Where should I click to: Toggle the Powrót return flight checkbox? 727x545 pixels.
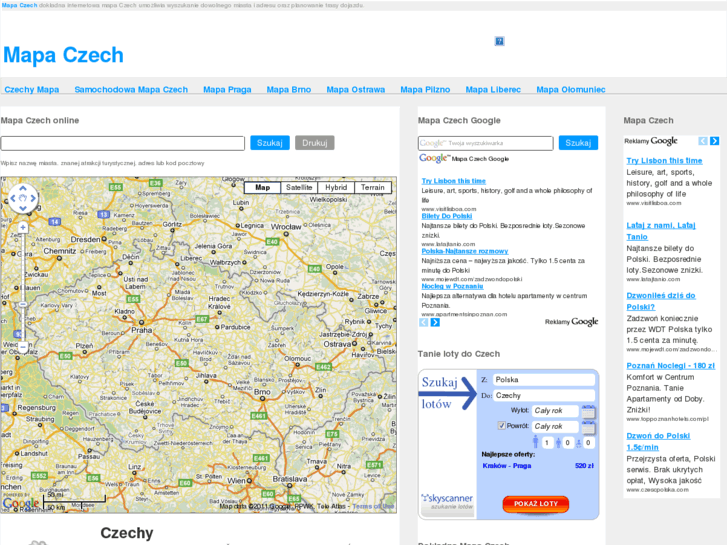tap(501, 425)
